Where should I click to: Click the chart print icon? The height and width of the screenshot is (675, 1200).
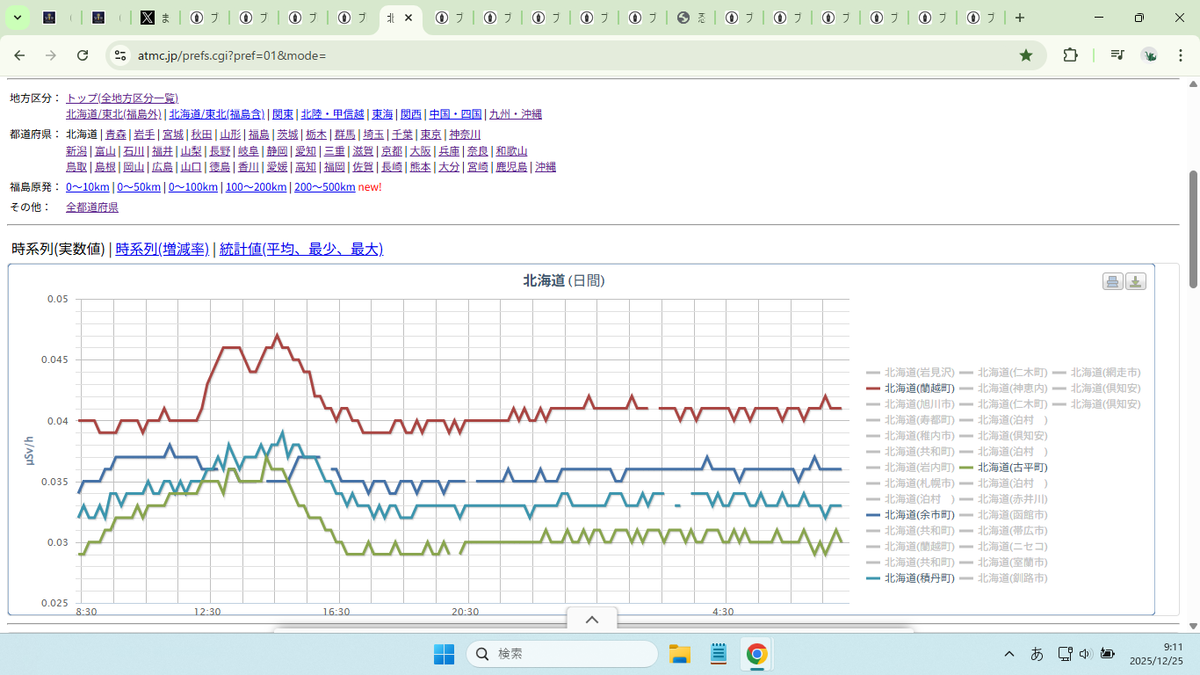pyautogui.click(x=1112, y=282)
